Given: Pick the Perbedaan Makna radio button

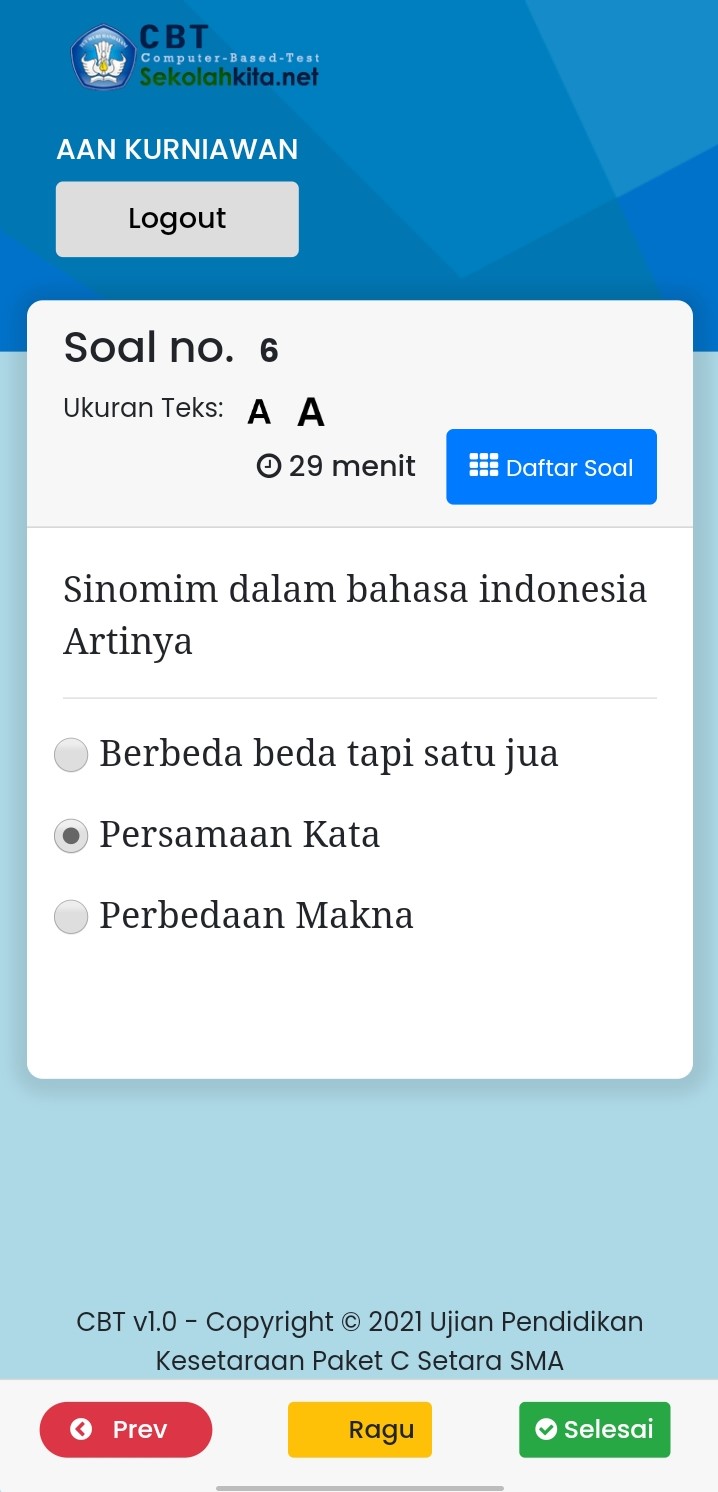Looking at the screenshot, I should (71, 917).
